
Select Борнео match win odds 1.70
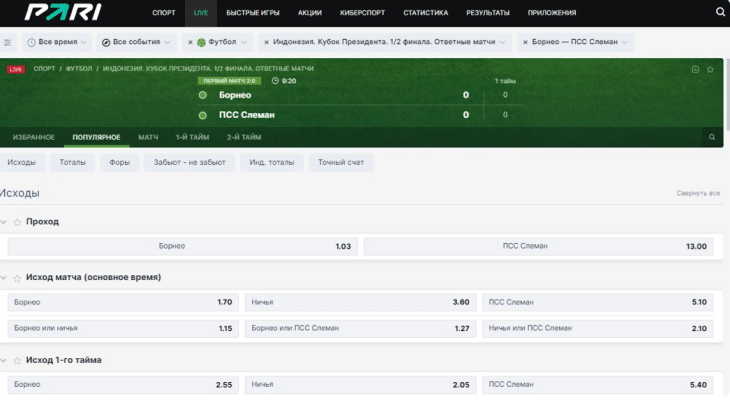pyautogui.click(x=123, y=301)
